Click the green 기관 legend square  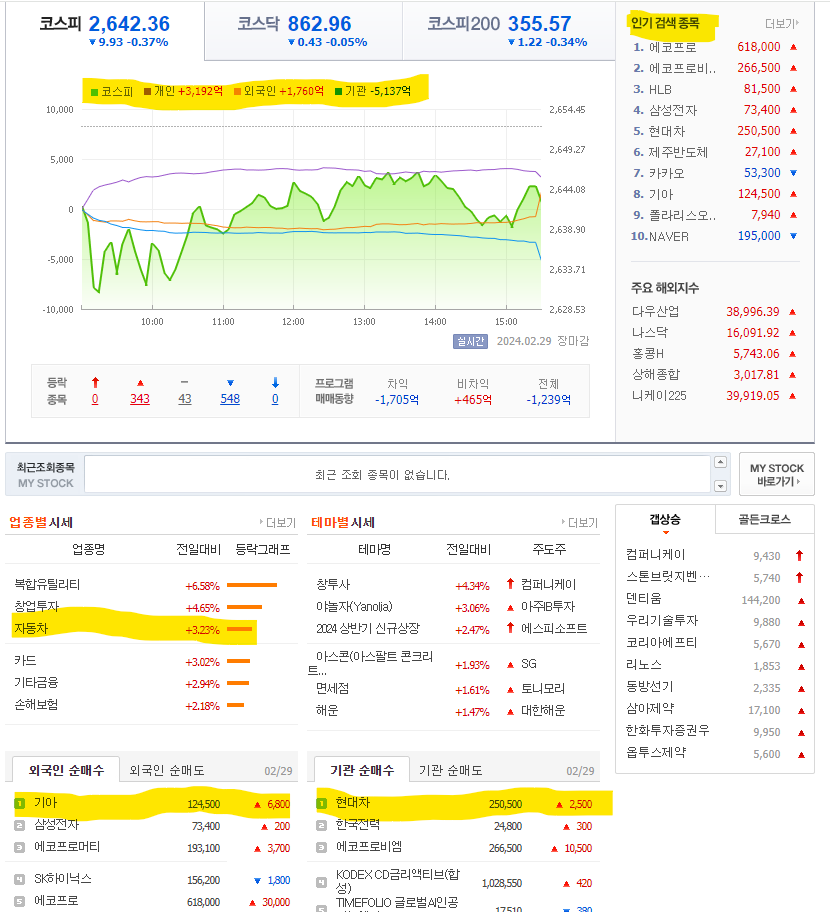click(339, 91)
